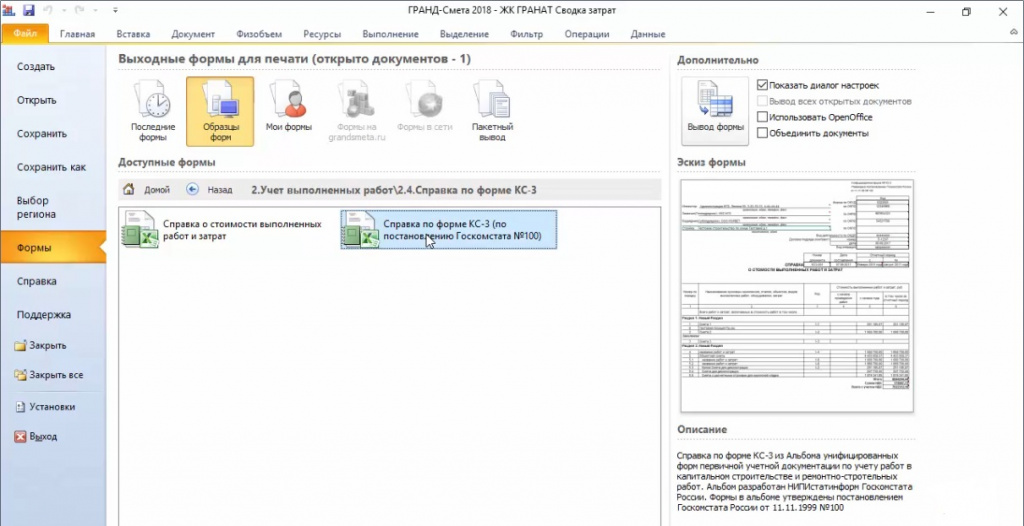Open the quick access toolbar dropdown

coord(115,10)
